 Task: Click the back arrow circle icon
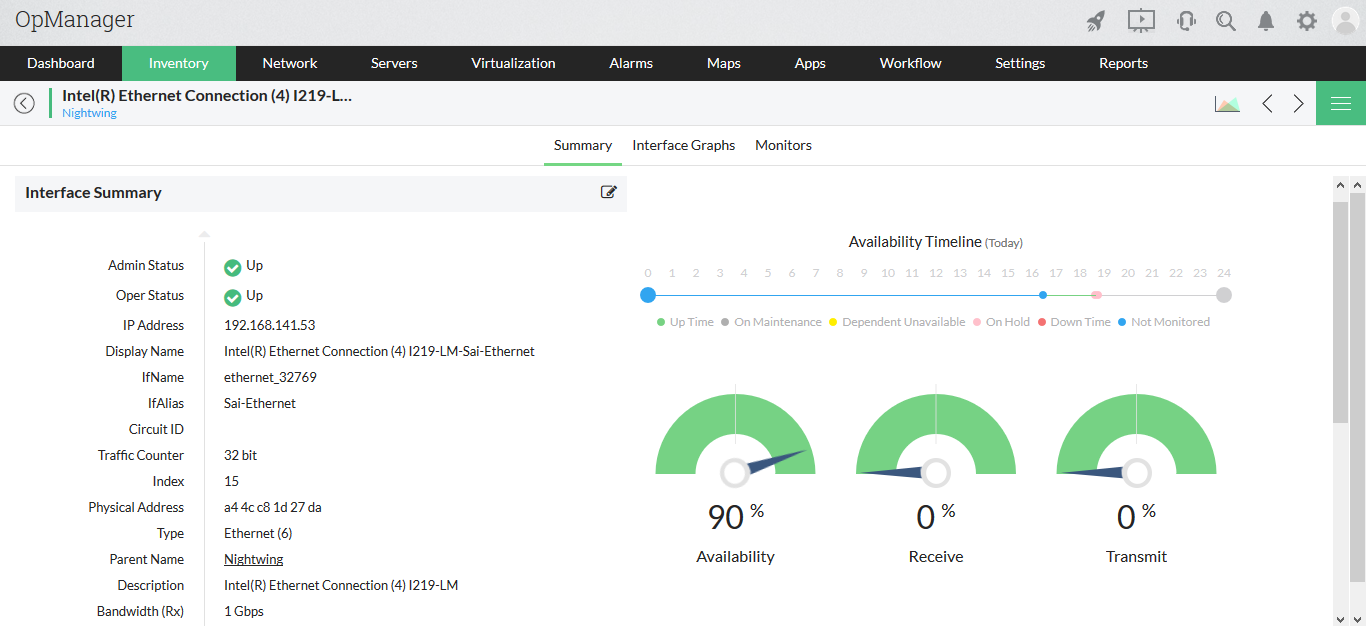pyautogui.click(x=24, y=103)
